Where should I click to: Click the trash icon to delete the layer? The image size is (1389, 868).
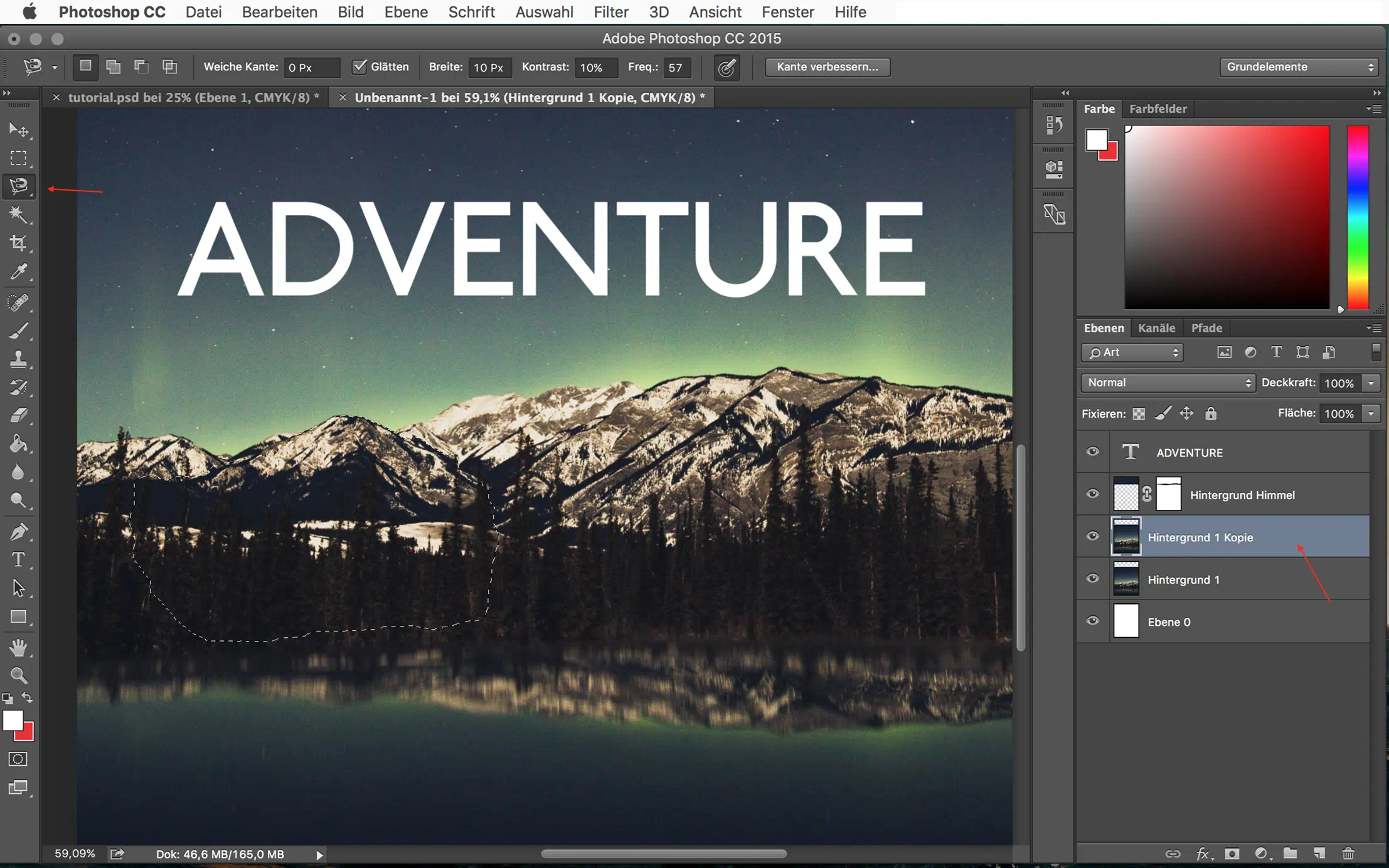click(1348, 854)
